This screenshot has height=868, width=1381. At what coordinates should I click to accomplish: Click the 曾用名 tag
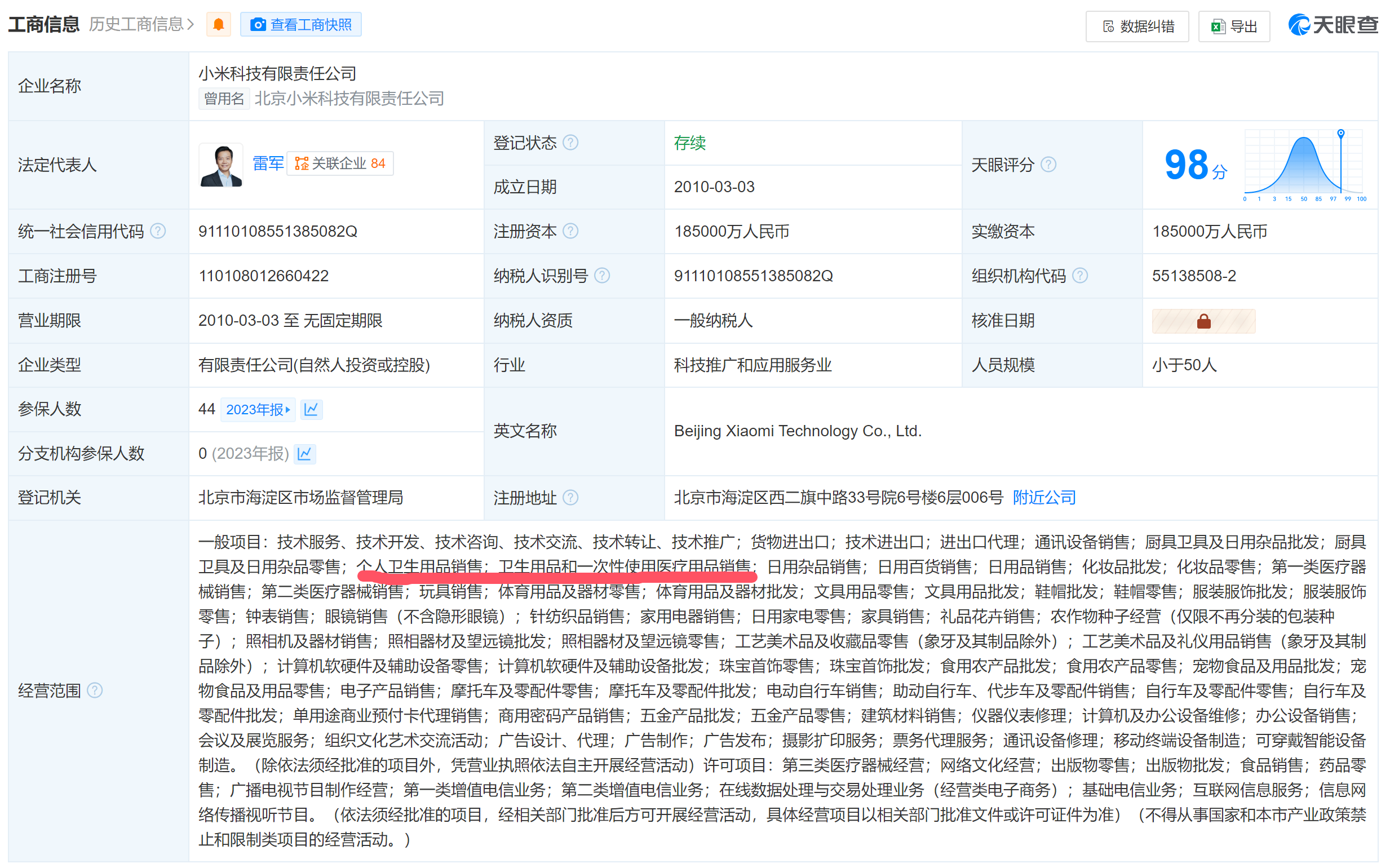coord(224,99)
